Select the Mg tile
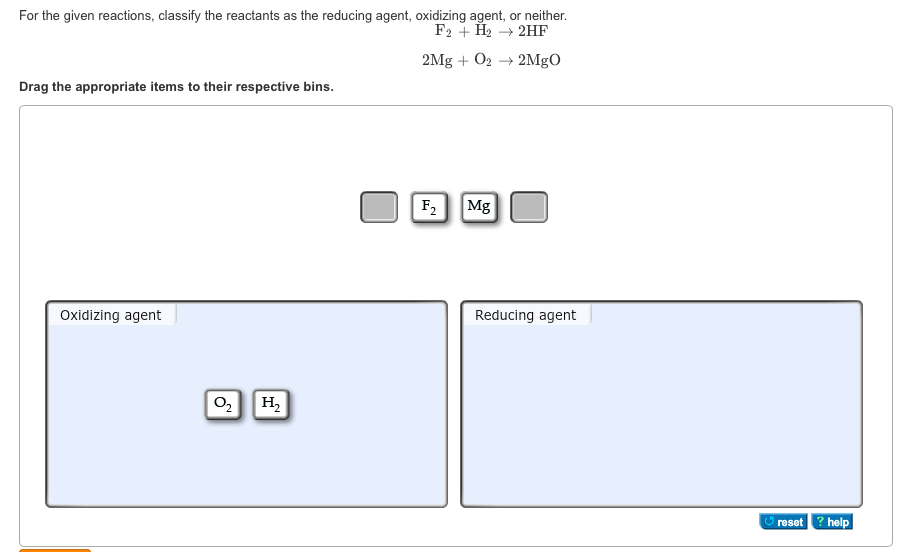 [479, 207]
